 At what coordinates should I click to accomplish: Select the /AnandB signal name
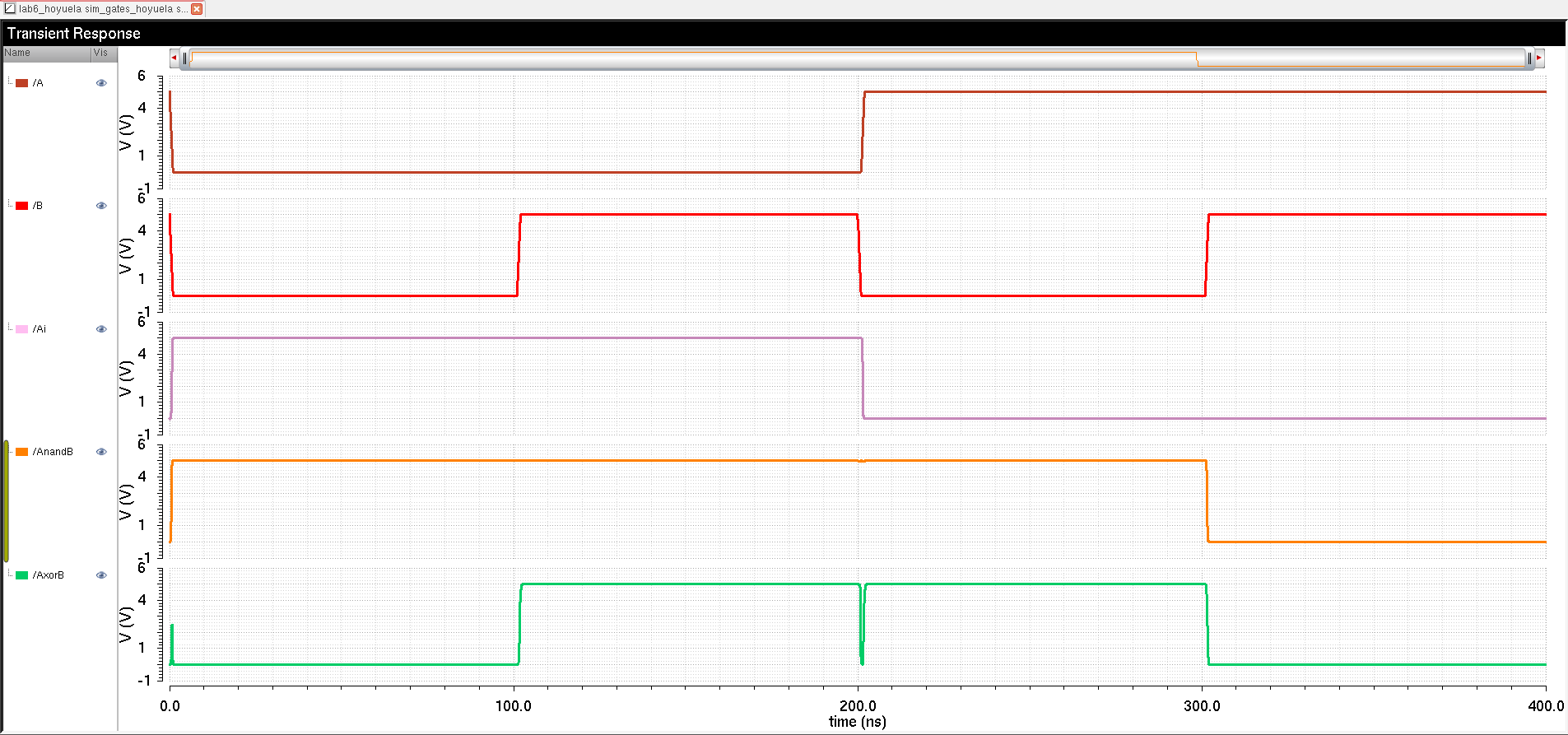53,452
